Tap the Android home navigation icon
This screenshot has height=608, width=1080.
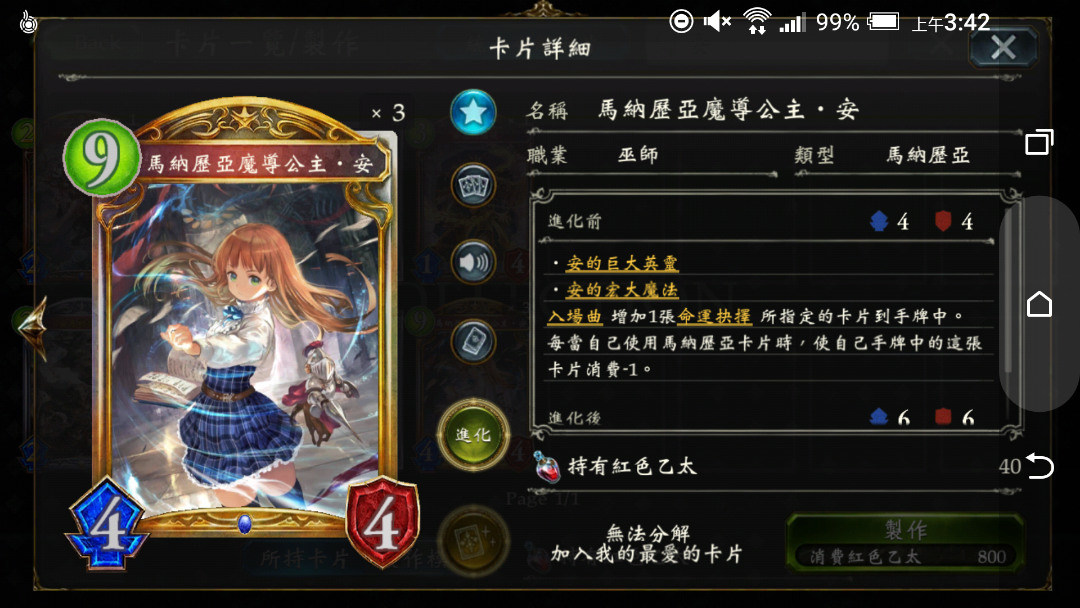click(1039, 304)
